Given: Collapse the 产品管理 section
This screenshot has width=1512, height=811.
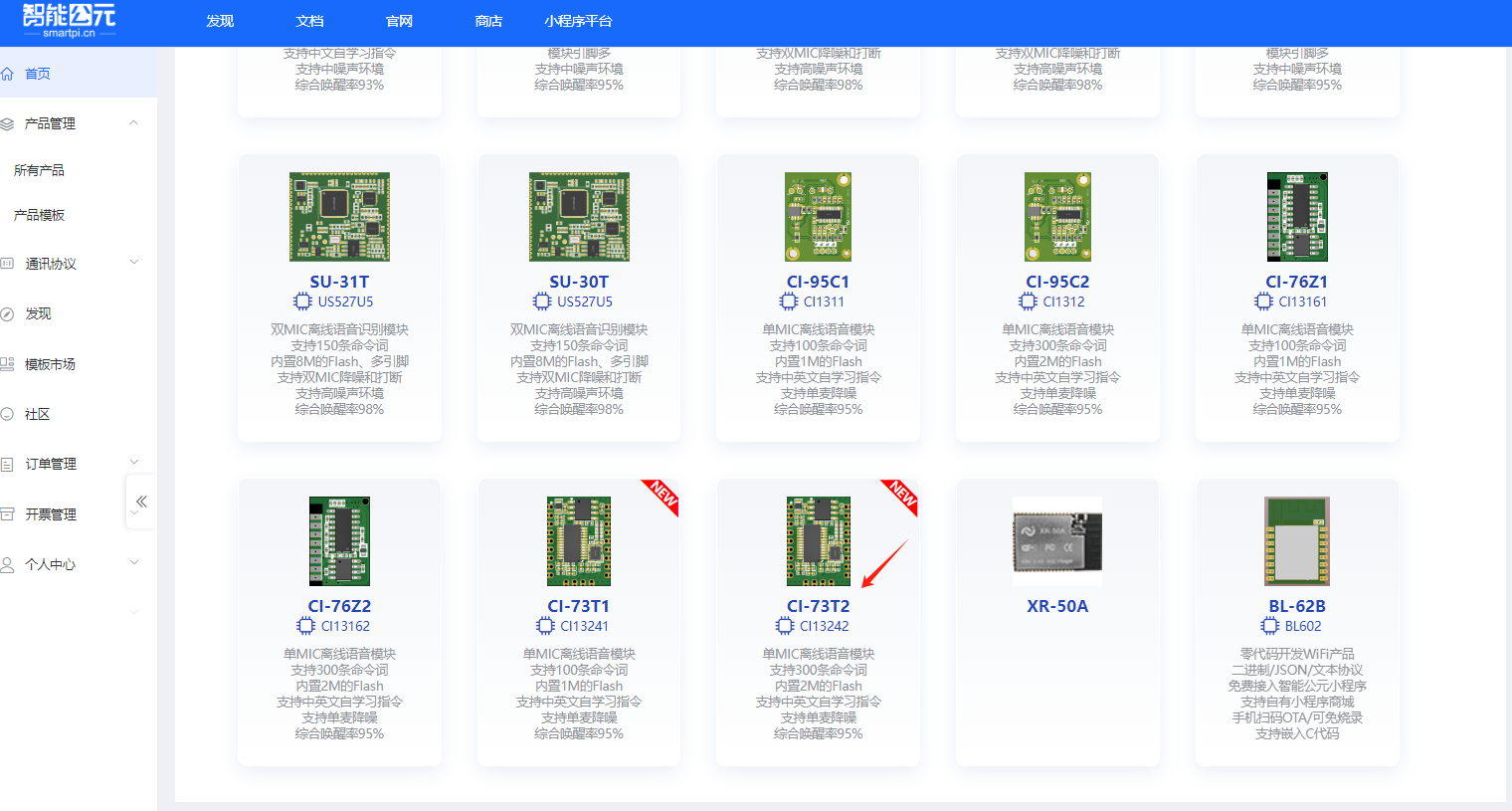Looking at the screenshot, I should pyautogui.click(x=133, y=121).
